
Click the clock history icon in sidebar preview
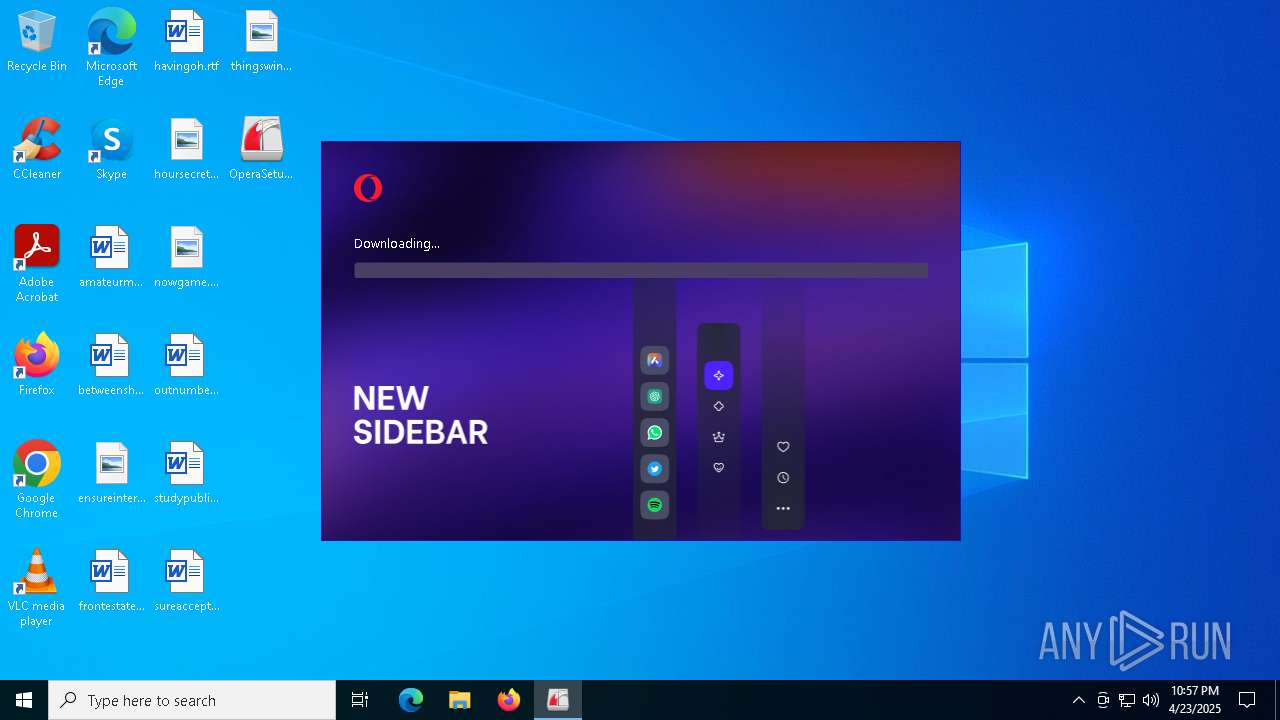783,478
